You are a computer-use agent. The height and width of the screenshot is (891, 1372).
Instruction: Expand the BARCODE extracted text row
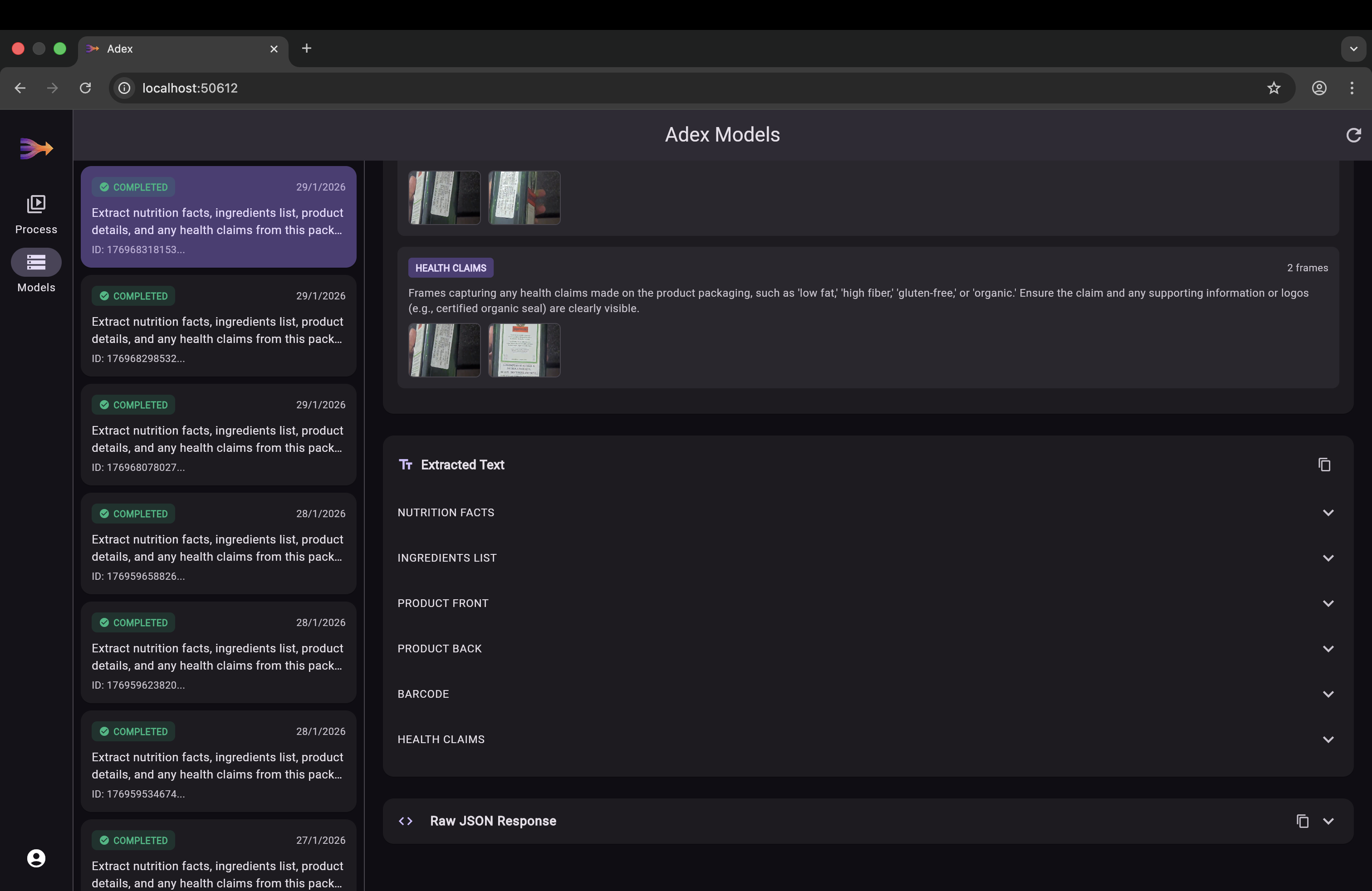(x=1328, y=694)
